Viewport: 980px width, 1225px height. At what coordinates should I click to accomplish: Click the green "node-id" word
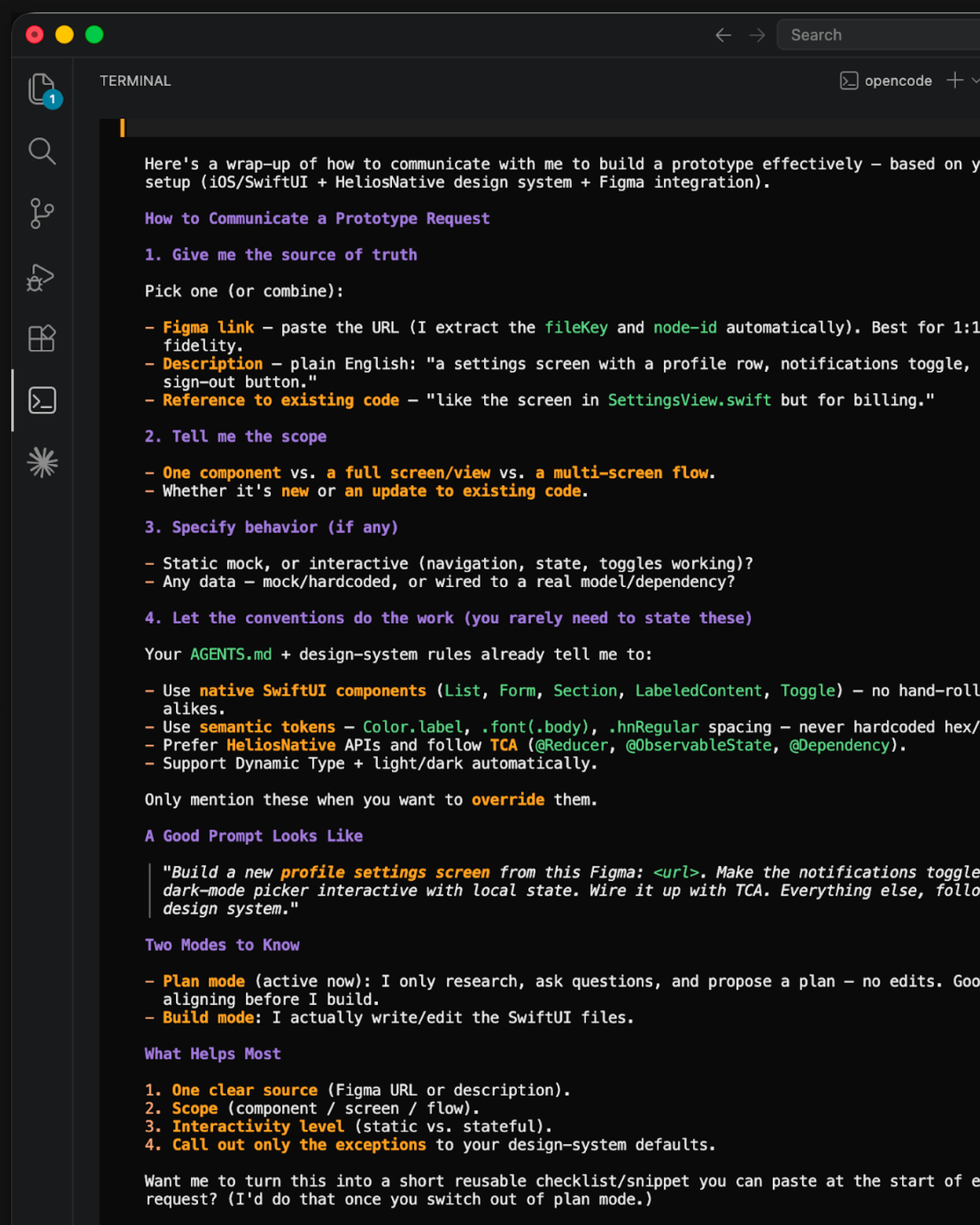coord(685,328)
